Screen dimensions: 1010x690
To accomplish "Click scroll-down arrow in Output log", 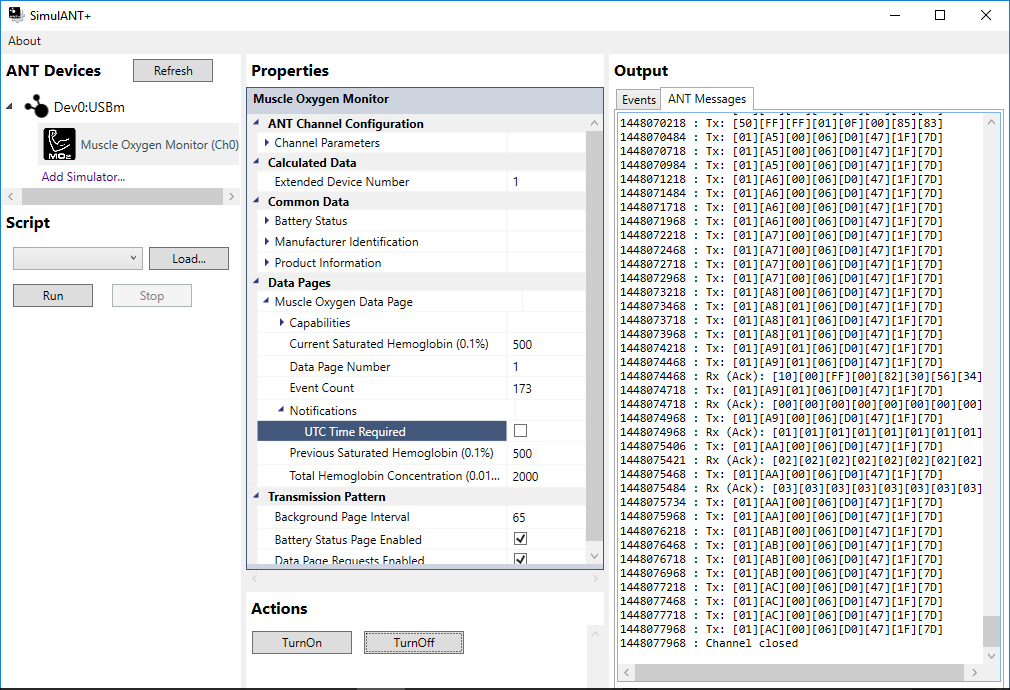I will pyautogui.click(x=991, y=656).
